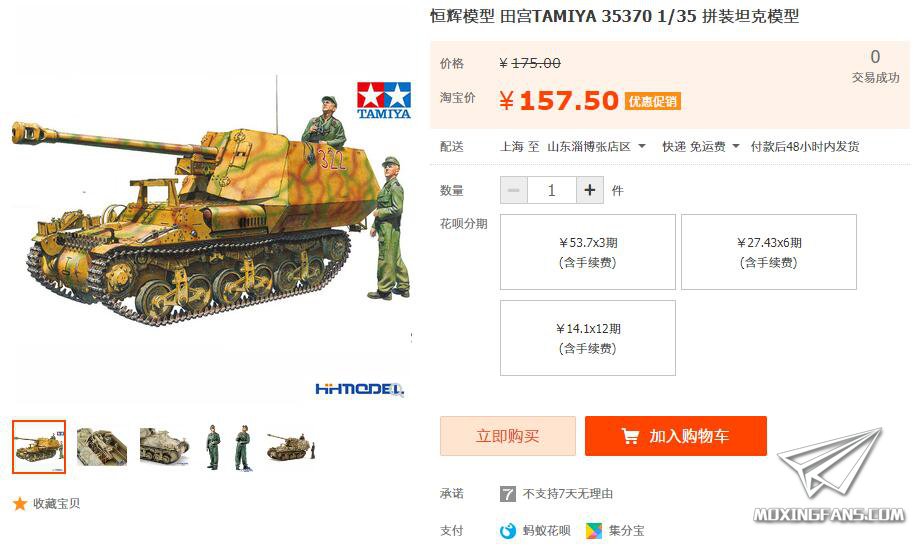Click the quantity input field showing 1
915x550 pixels.
(551, 190)
